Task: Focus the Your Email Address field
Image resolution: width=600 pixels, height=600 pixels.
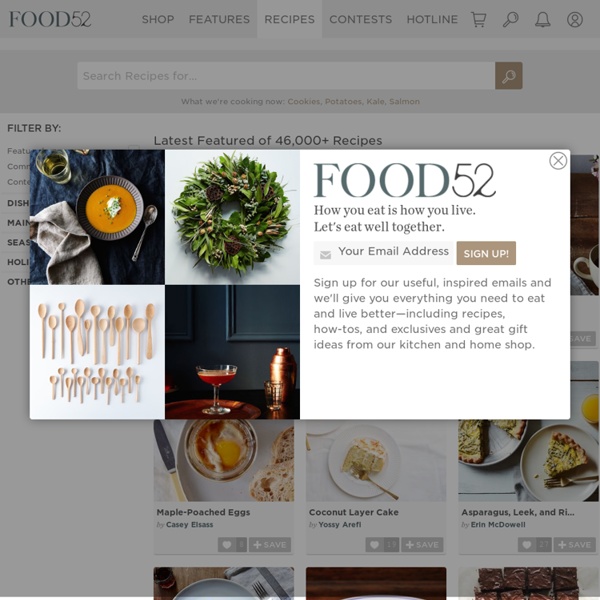Action: click(x=384, y=253)
